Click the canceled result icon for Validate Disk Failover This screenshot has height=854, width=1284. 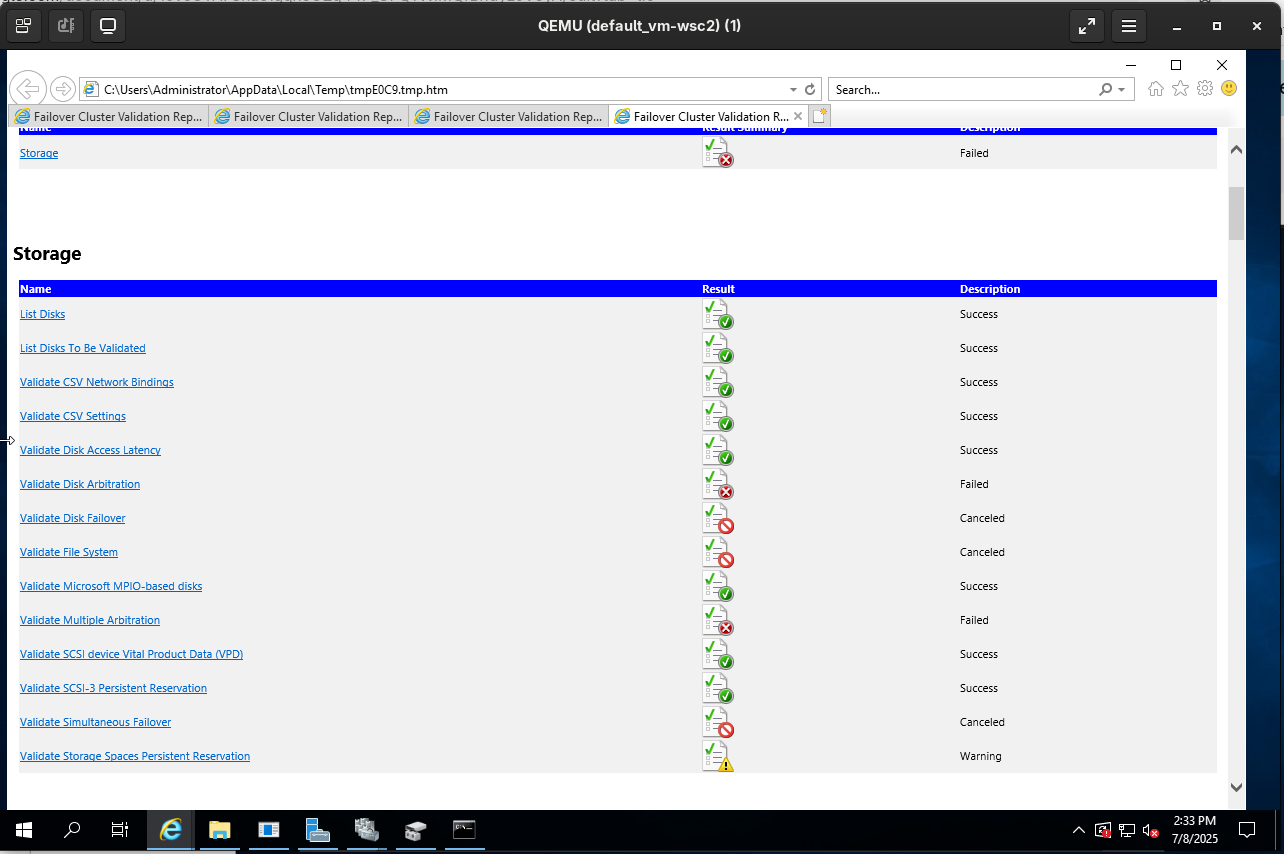click(x=718, y=518)
